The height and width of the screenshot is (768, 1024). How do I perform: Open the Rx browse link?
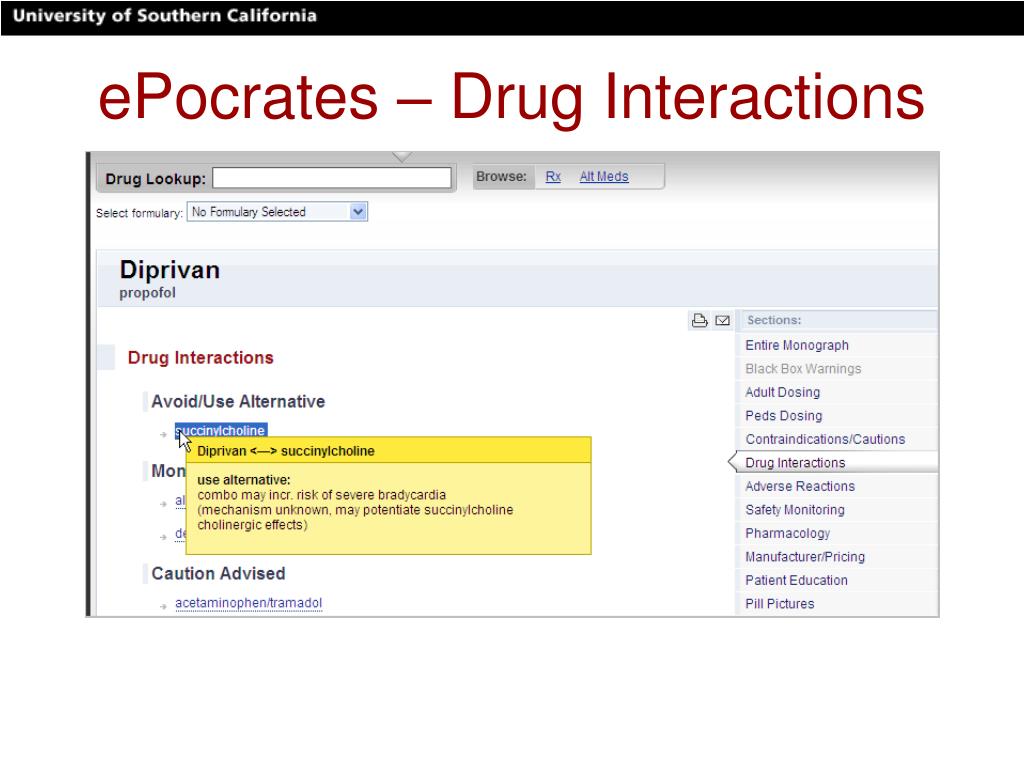pyautogui.click(x=553, y=176)
